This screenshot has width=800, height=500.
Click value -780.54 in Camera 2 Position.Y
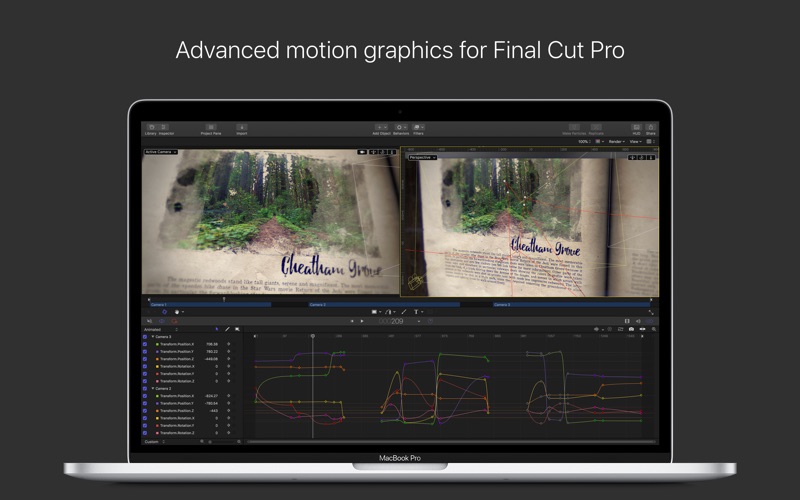211,403
